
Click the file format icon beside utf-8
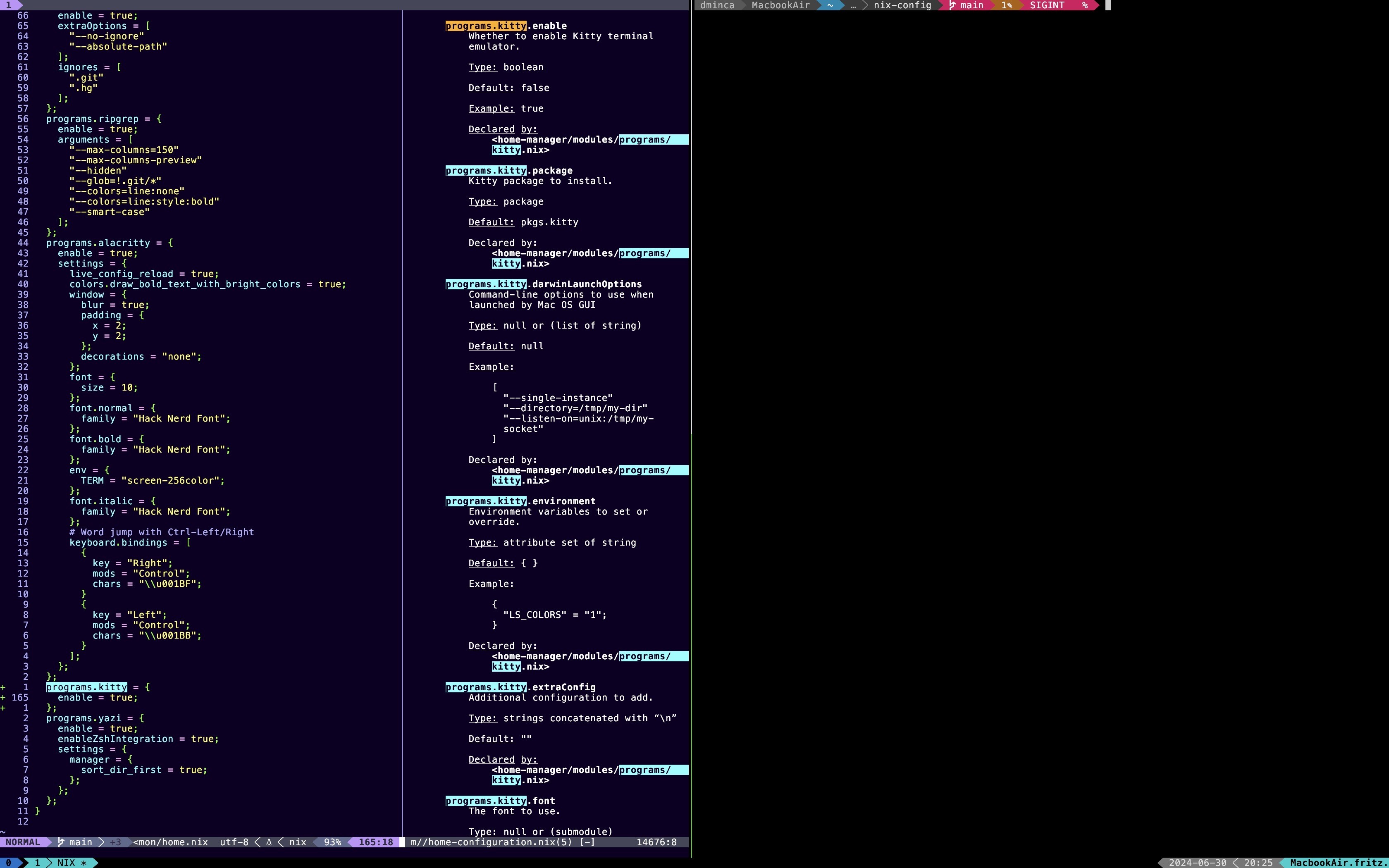pyautogui.click(x=269, y=842)
